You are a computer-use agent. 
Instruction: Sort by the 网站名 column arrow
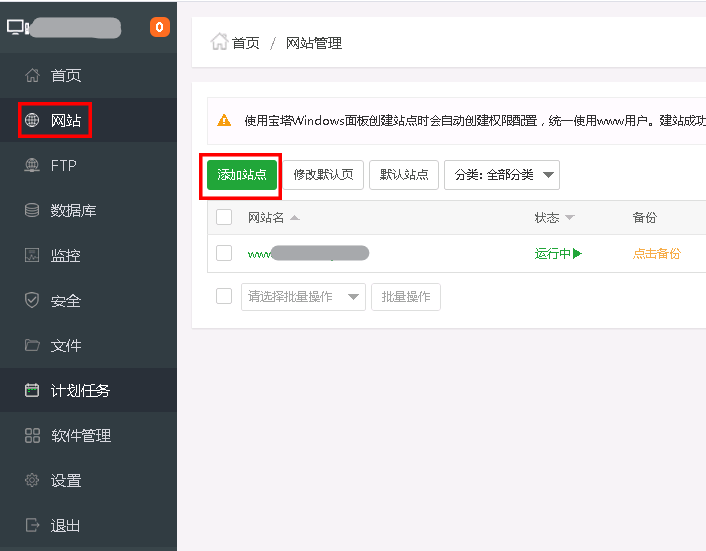(x=295, y=218)
